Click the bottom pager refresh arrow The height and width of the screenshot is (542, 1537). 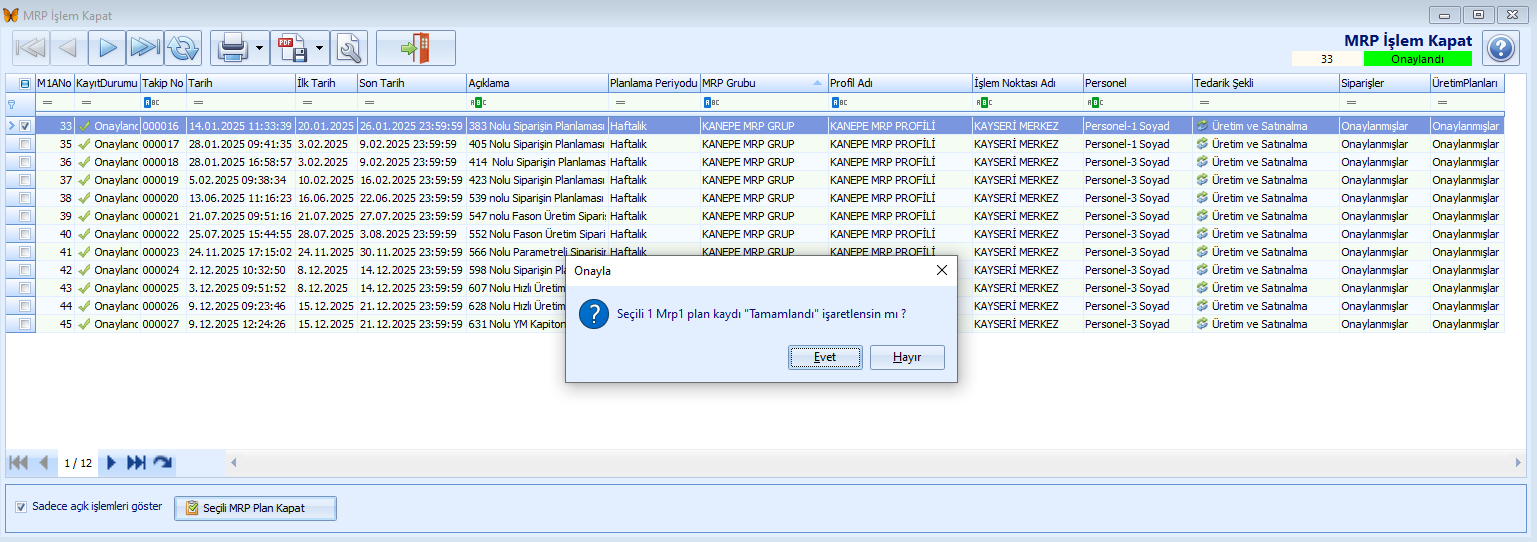click(161, 463)
